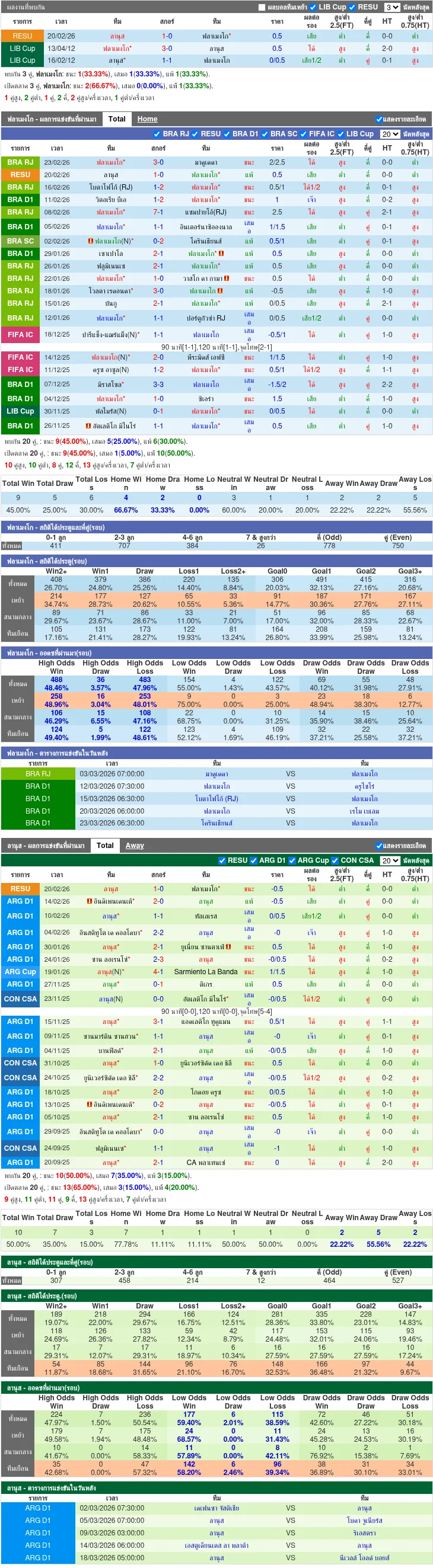Uncheck the ARG Cup league filter
This screenshot has height=1568, width=433.
293,860
